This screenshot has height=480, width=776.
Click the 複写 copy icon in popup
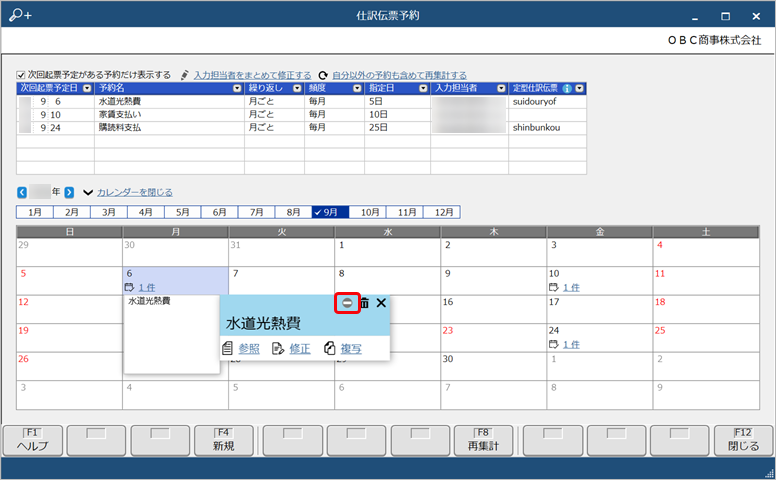tap(330, 348)
